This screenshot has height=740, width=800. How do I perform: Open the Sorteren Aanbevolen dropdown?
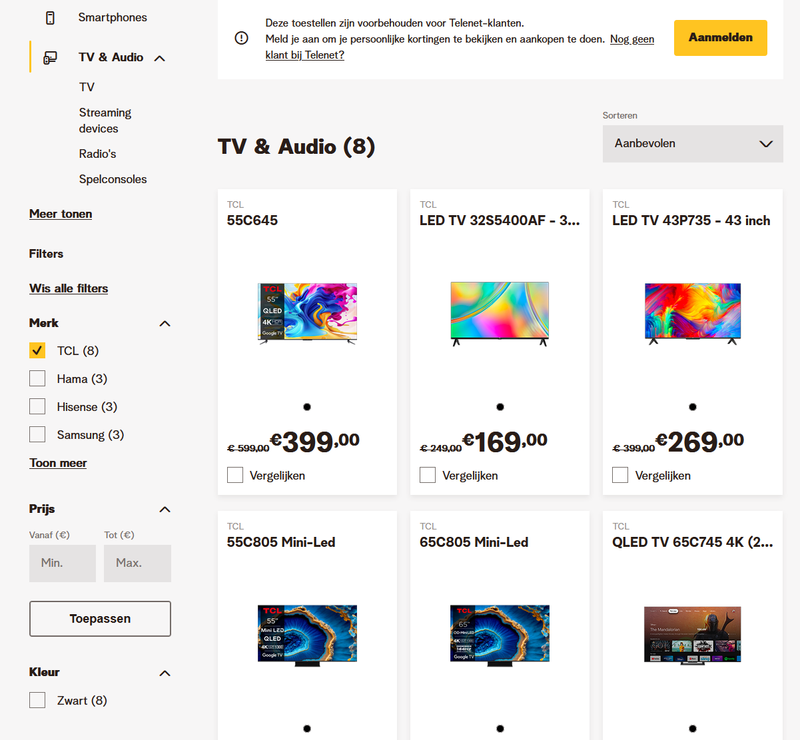[692, 144]
